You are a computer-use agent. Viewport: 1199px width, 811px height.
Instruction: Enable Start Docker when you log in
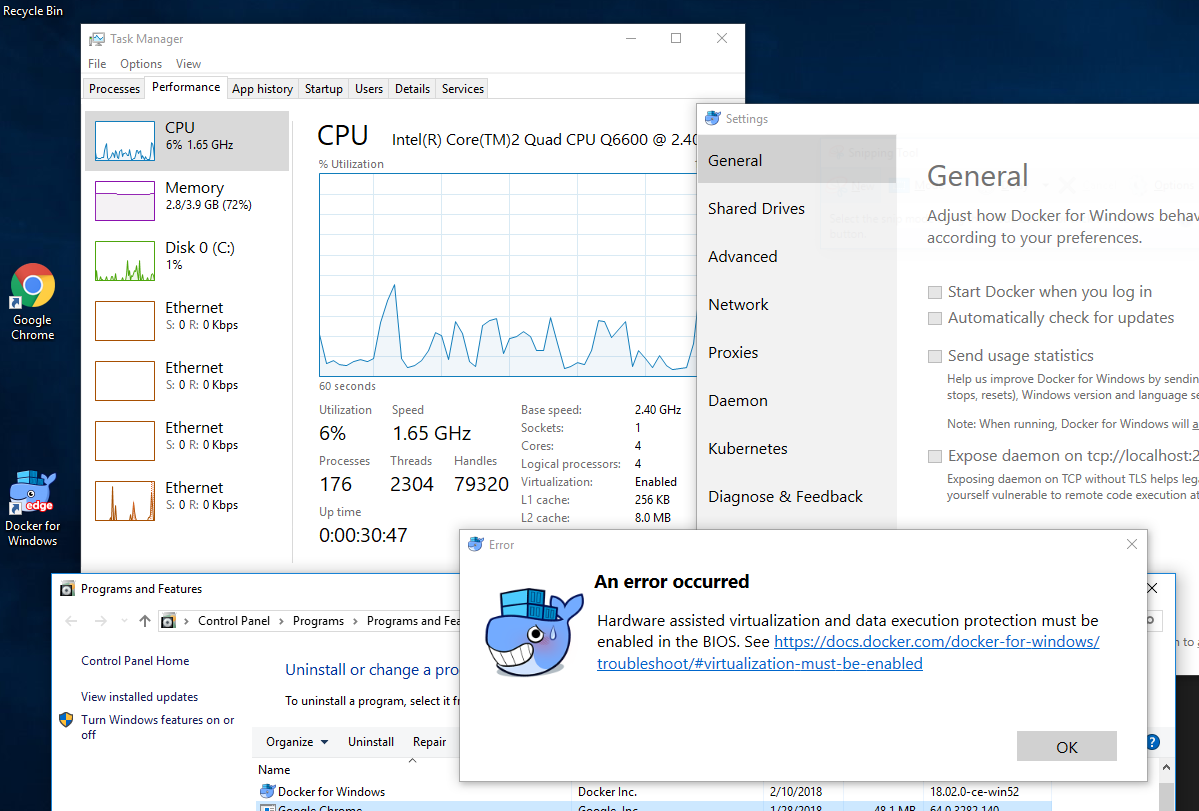pos(934,292)
